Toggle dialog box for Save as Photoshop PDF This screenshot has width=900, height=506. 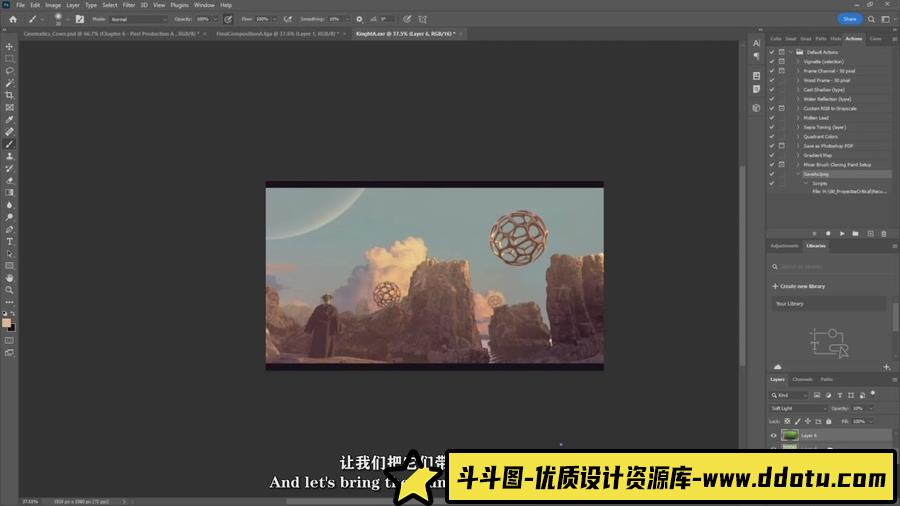tap(782, 146)
